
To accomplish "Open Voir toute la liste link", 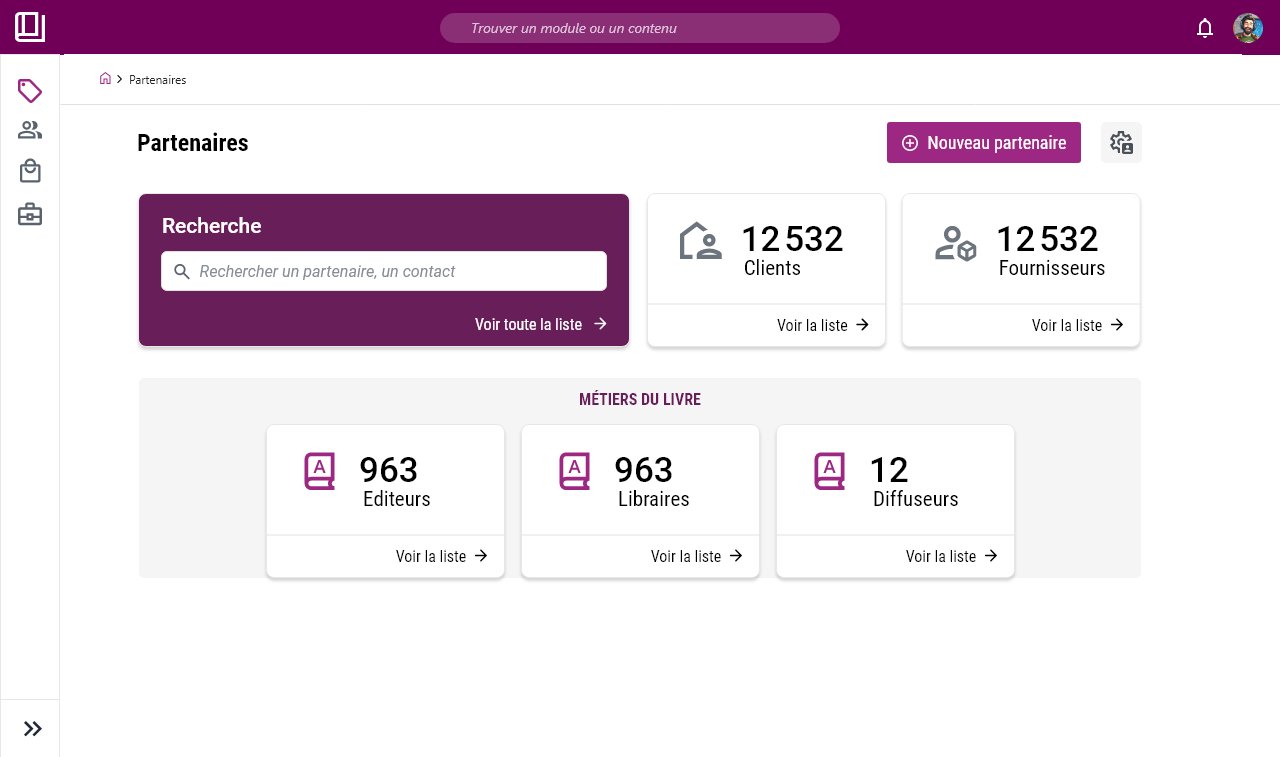I will pos(541,324).
